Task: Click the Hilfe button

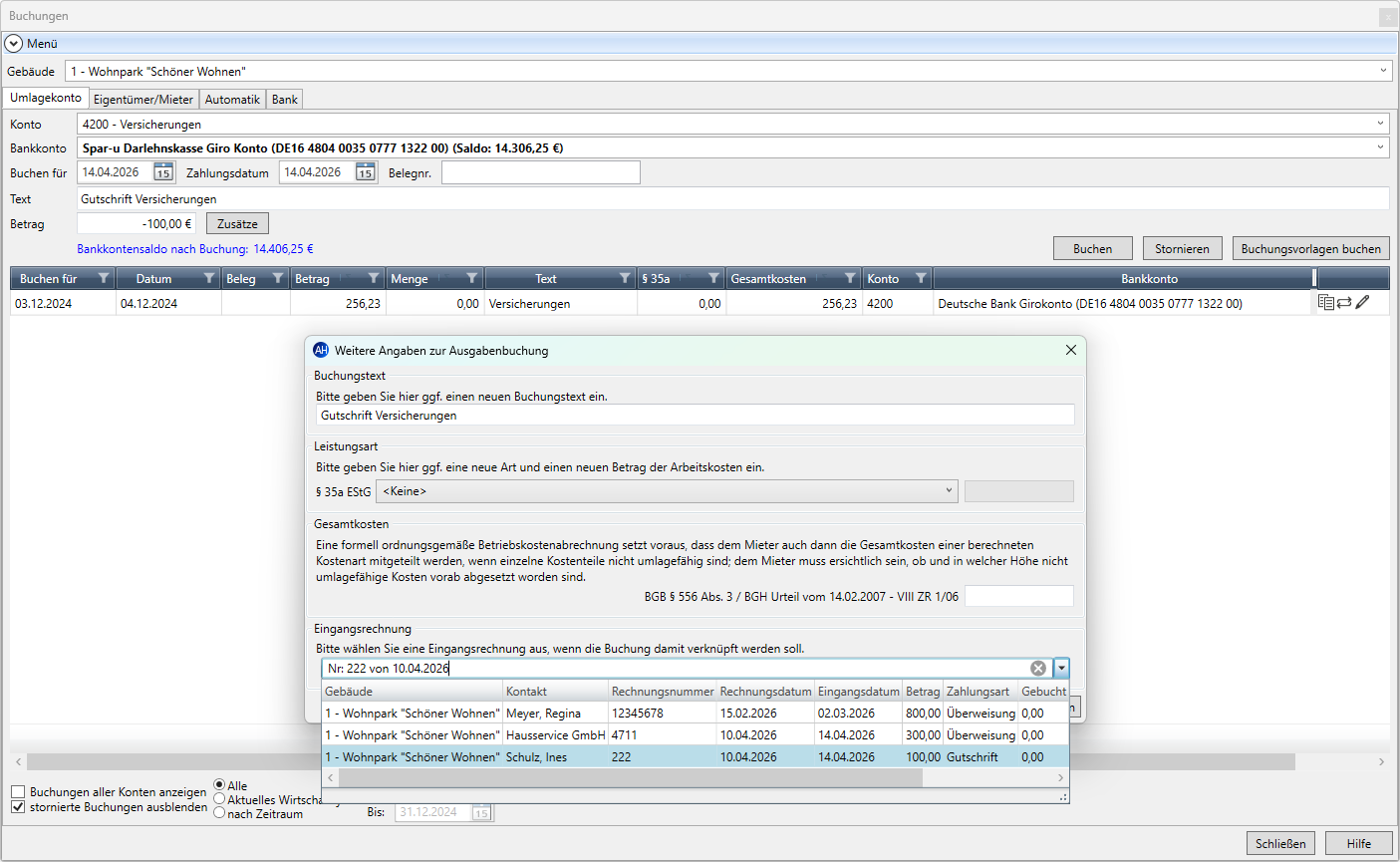Action: coord(1359,843)
